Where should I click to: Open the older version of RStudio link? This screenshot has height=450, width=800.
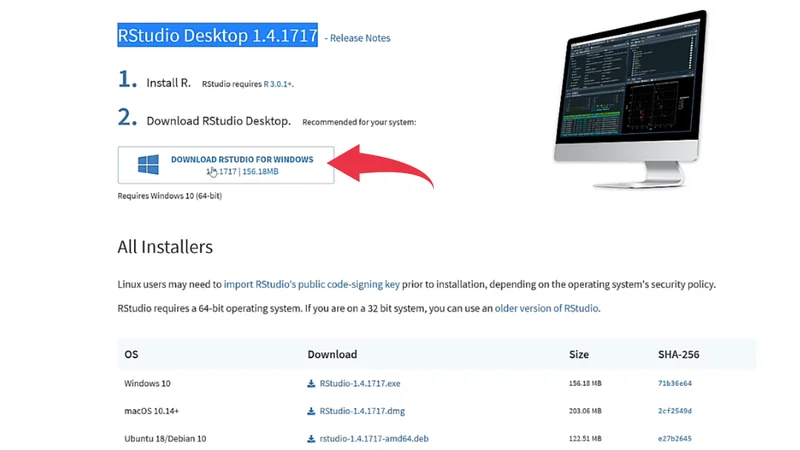pos(546,308)
